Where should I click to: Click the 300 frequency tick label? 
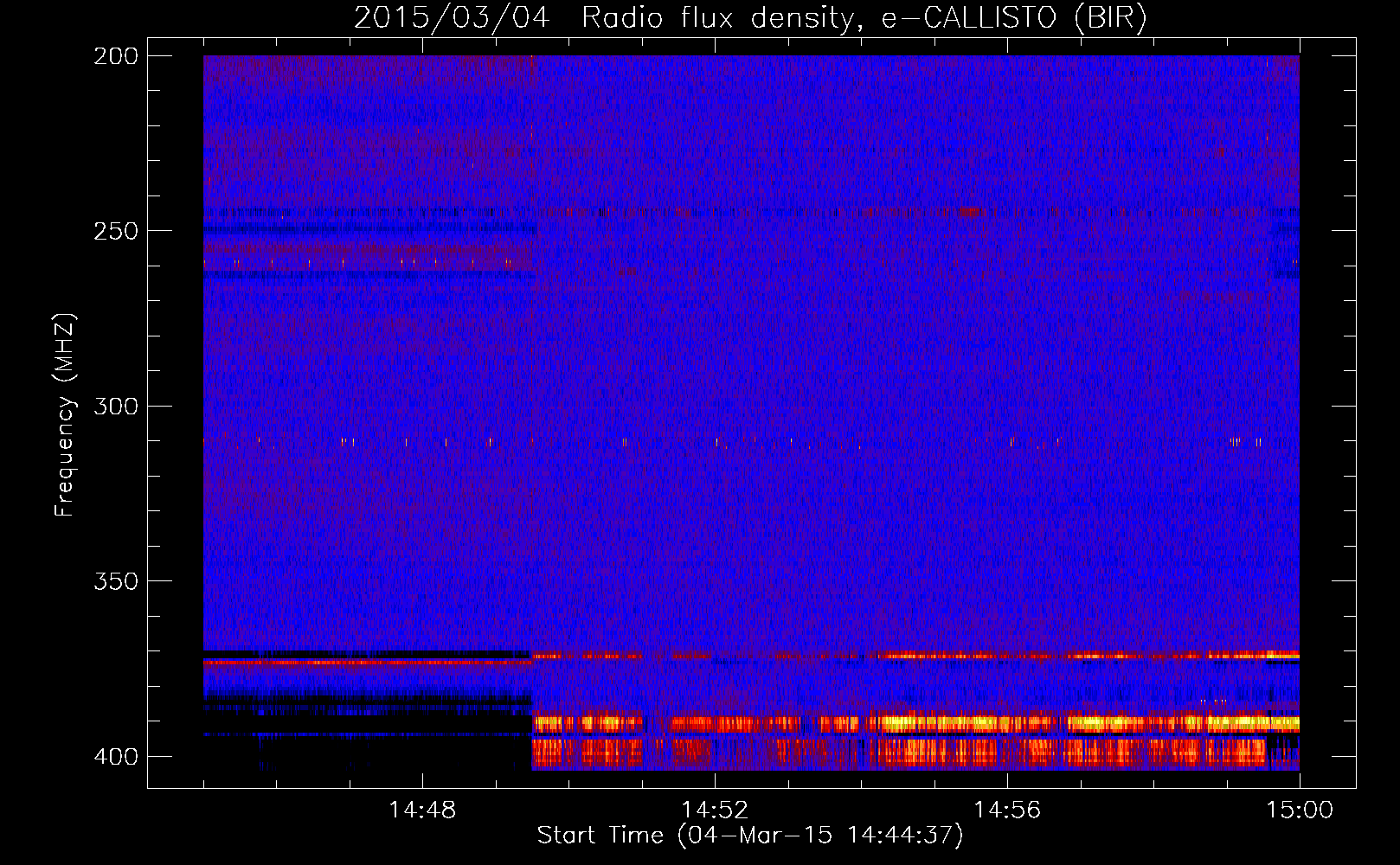click(x=115, y=406)
